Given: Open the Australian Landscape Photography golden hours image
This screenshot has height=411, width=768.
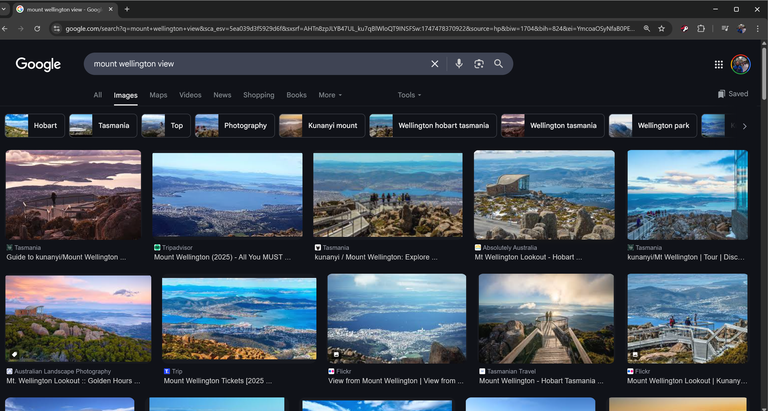Looking at the screenshot, I should click(x=78, y=318).
